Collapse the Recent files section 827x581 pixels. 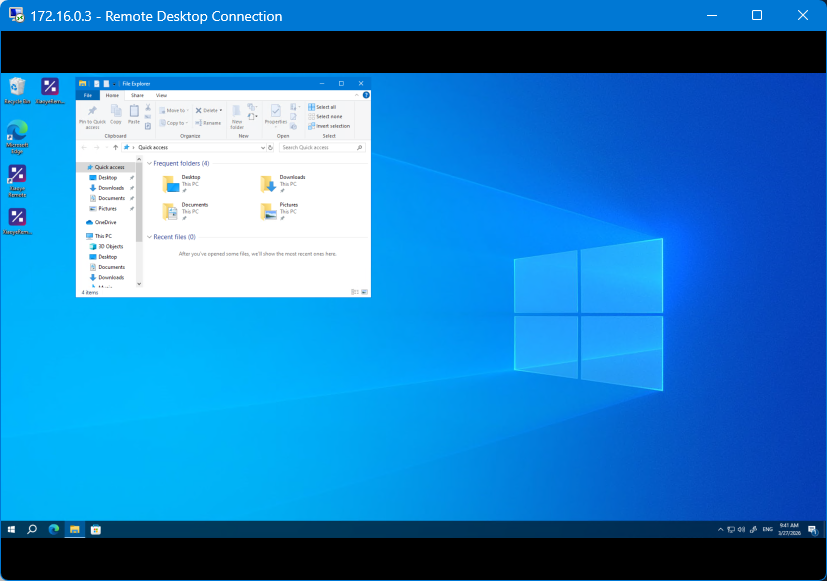tap(149, 237)
